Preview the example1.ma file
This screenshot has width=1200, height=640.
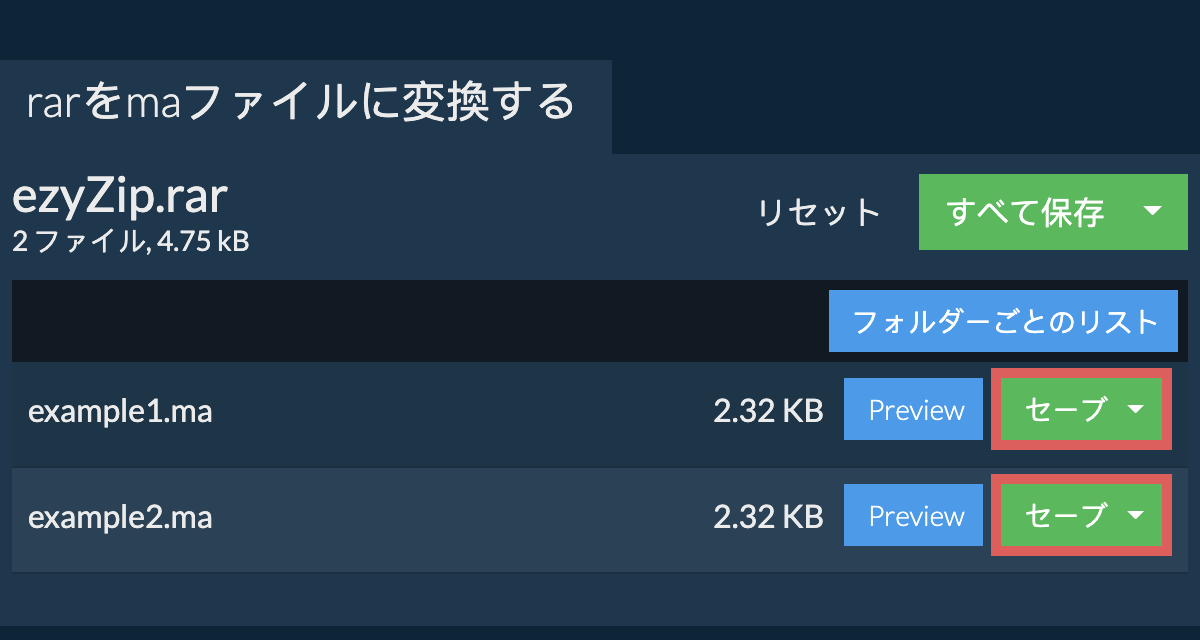(x=914, y=410)
